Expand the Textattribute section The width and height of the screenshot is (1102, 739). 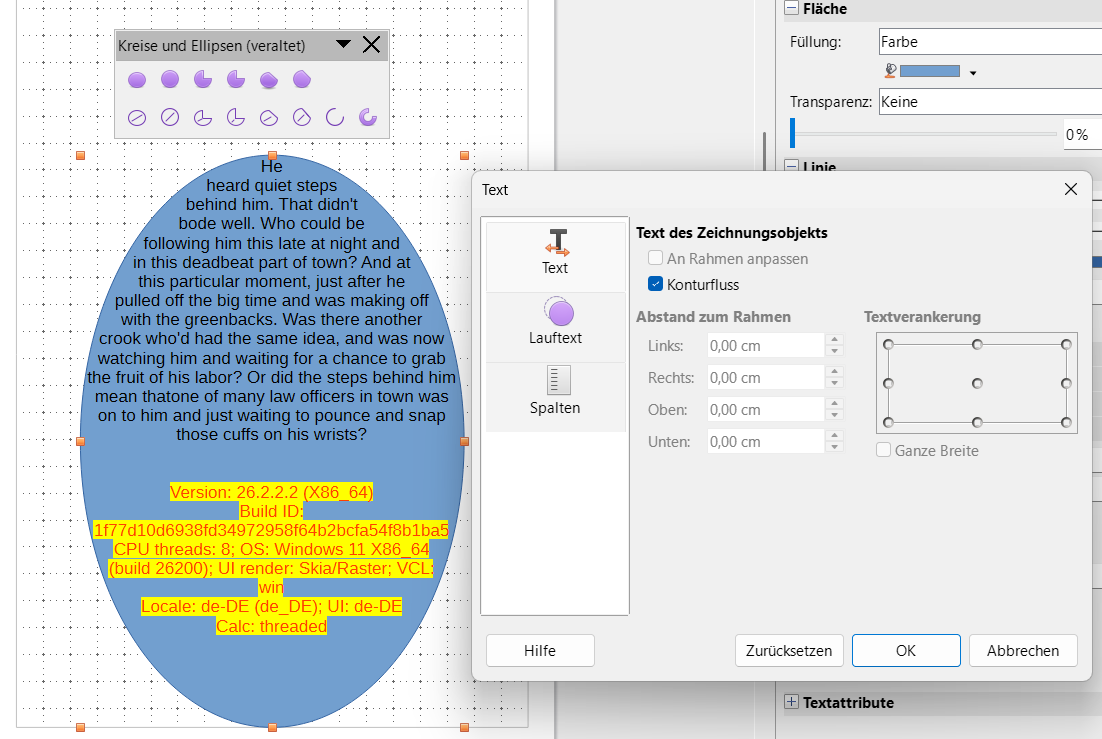point(792,702)
